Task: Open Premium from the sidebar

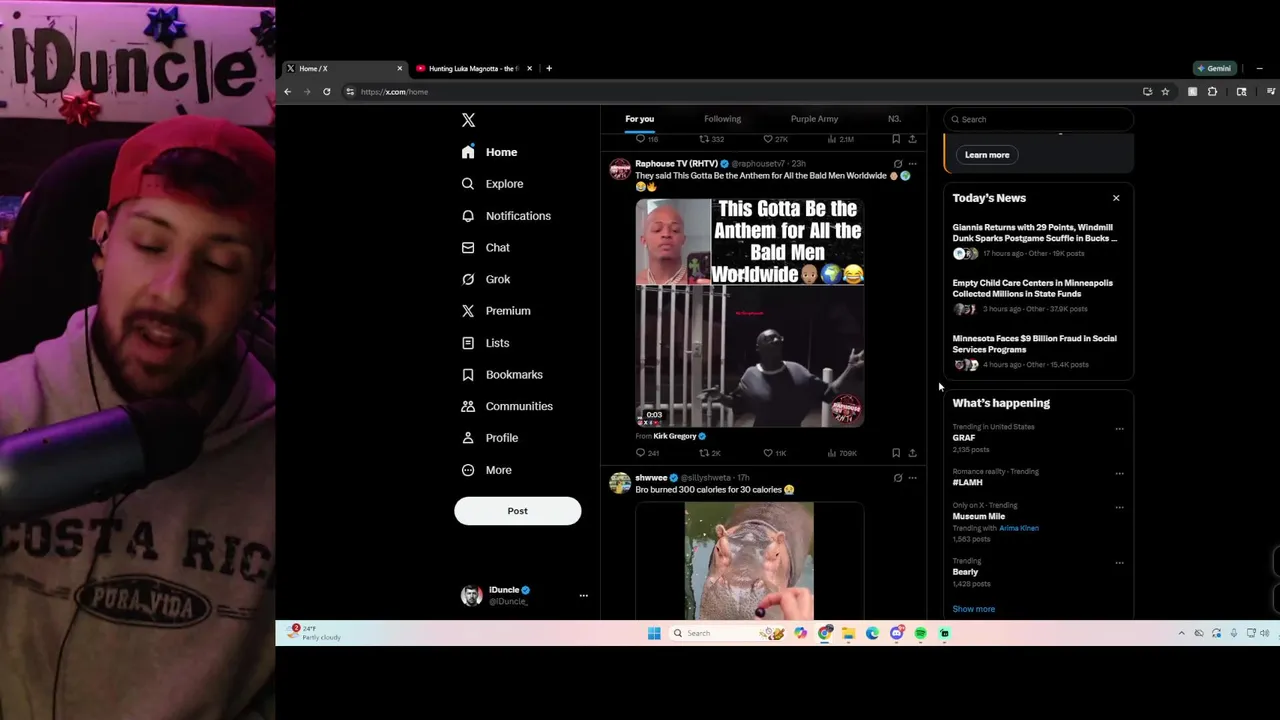Action: pyautogui.click(x=495, y=311)
